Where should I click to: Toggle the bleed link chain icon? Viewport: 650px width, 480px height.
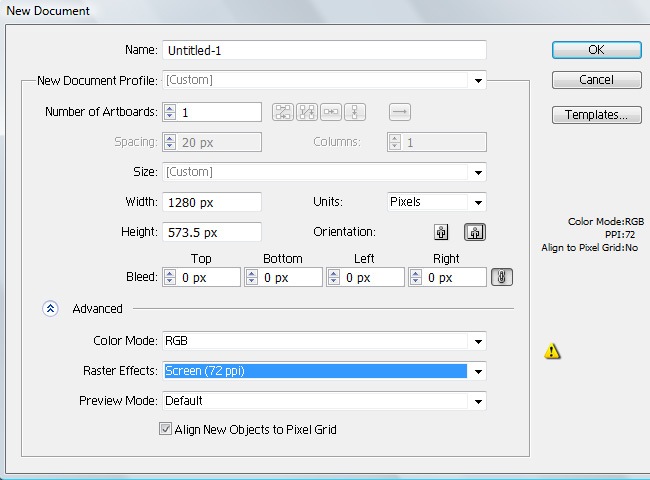[x=504, y=278]
